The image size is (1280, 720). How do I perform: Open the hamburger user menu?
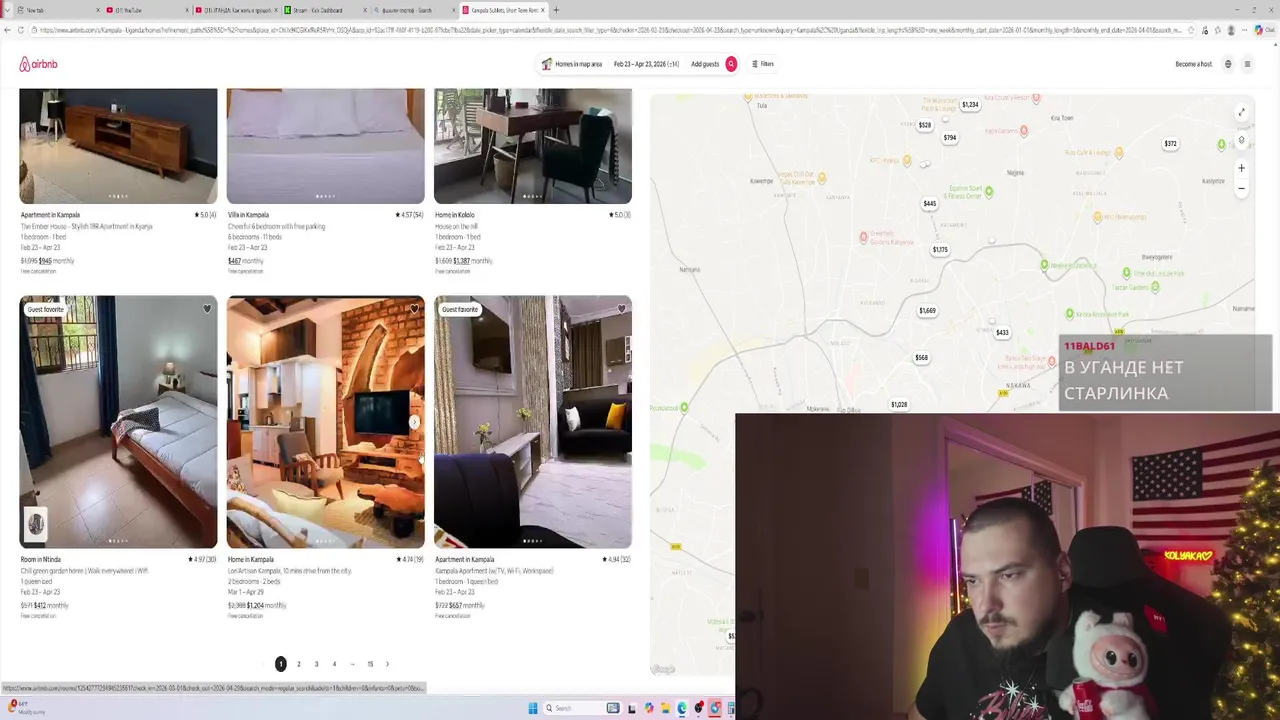[x=1247, y=64]
